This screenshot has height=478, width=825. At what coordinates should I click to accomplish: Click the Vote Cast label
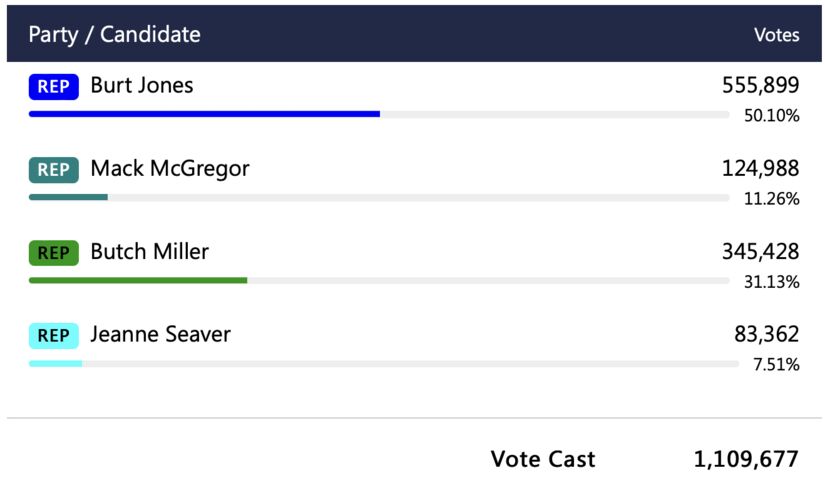(x=542, y=459)
